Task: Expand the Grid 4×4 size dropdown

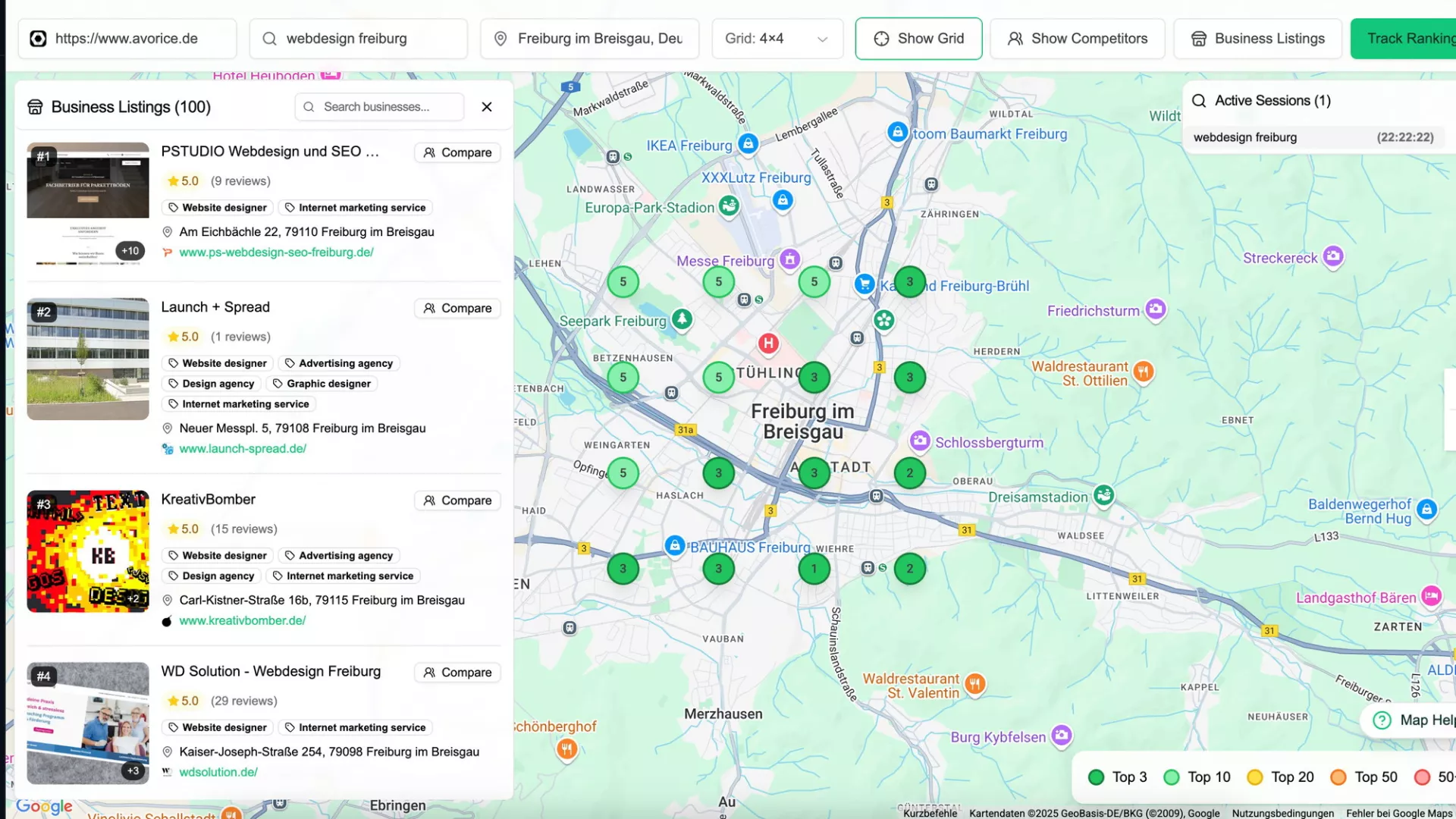Action: pyautogui.click(x=777, y=39)
